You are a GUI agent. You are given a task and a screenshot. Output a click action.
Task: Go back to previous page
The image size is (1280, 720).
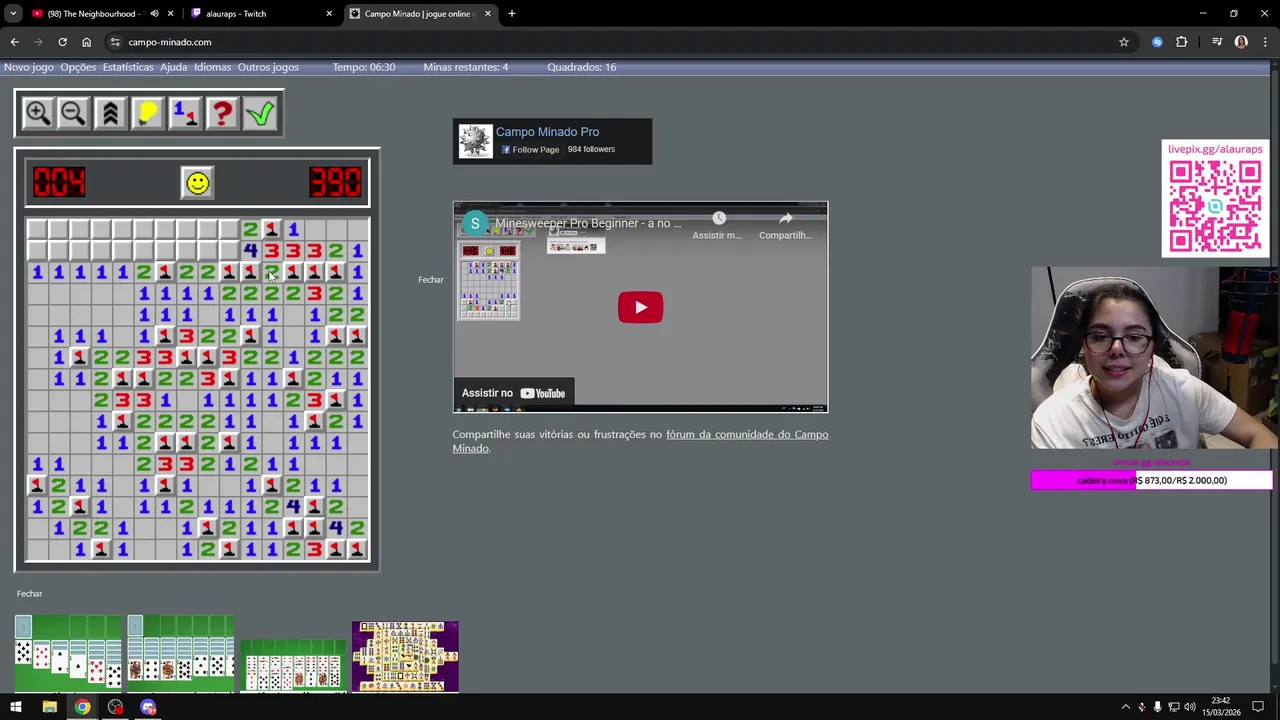pos(14,42)
